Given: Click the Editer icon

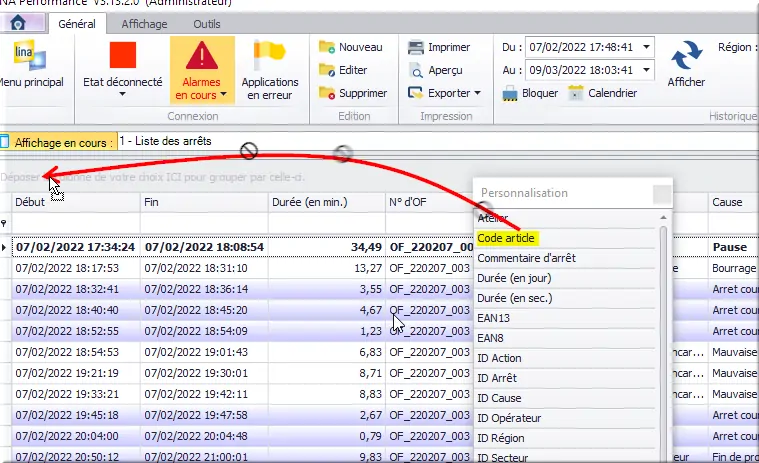Looking at the screenshot, I should (x=327, y=70).
